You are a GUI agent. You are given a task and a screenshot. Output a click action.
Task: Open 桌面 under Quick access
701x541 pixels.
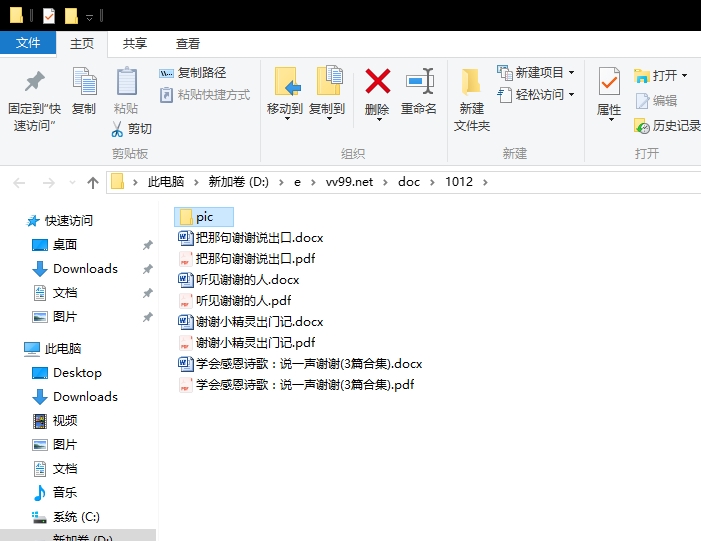pos(55,245)
